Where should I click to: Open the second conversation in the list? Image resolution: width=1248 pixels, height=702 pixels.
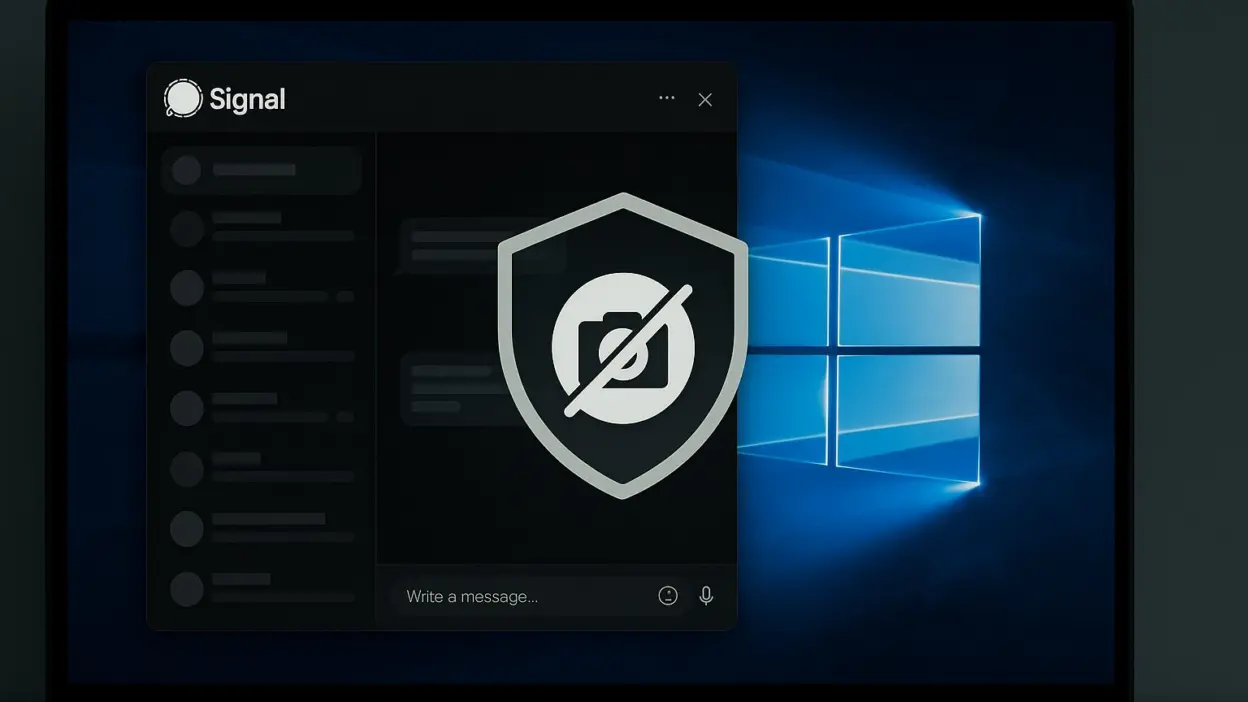(x=262, y=228)
